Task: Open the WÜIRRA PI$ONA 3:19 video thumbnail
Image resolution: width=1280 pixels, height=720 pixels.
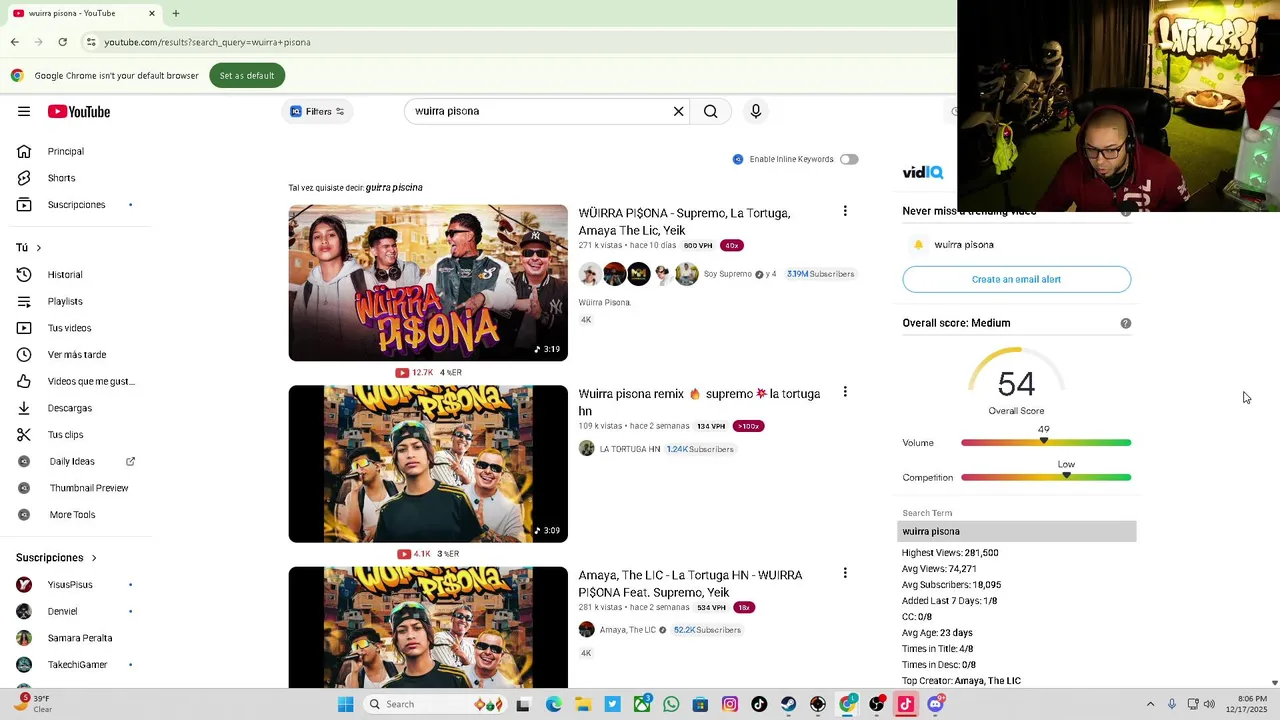Action: pyautogui.click(x=428, y=283)
